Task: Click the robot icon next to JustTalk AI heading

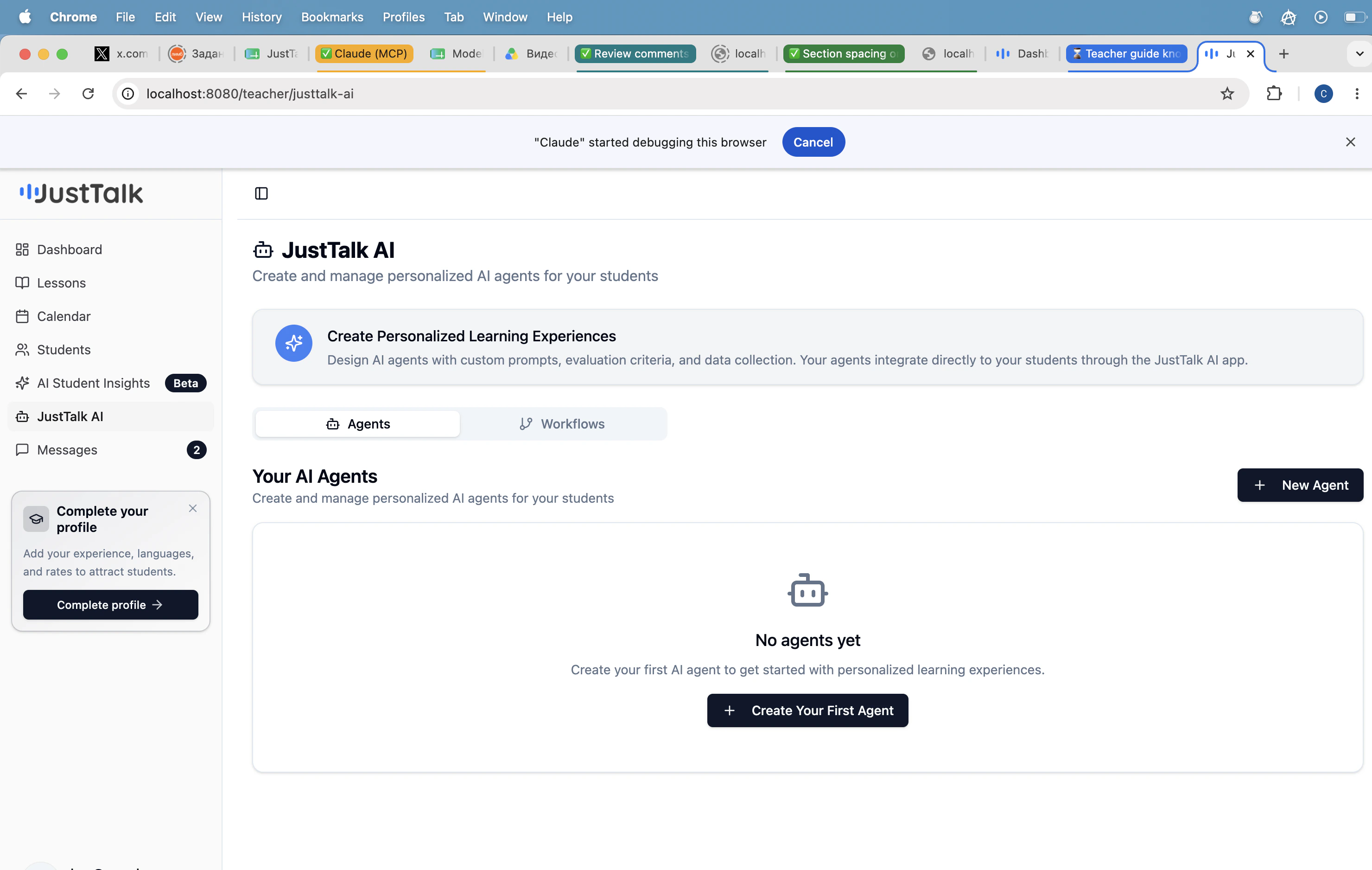Action: [x=263, y=249]
